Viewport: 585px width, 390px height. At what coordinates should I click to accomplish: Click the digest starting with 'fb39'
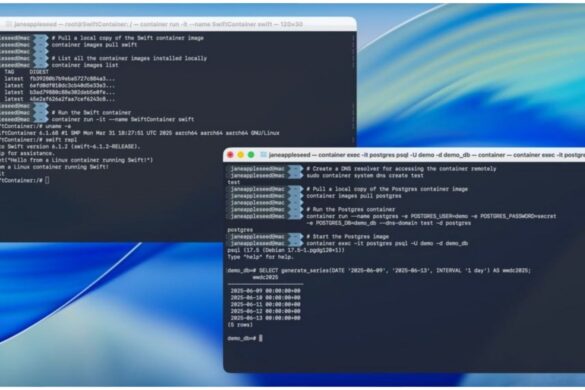tap(72, 79)
